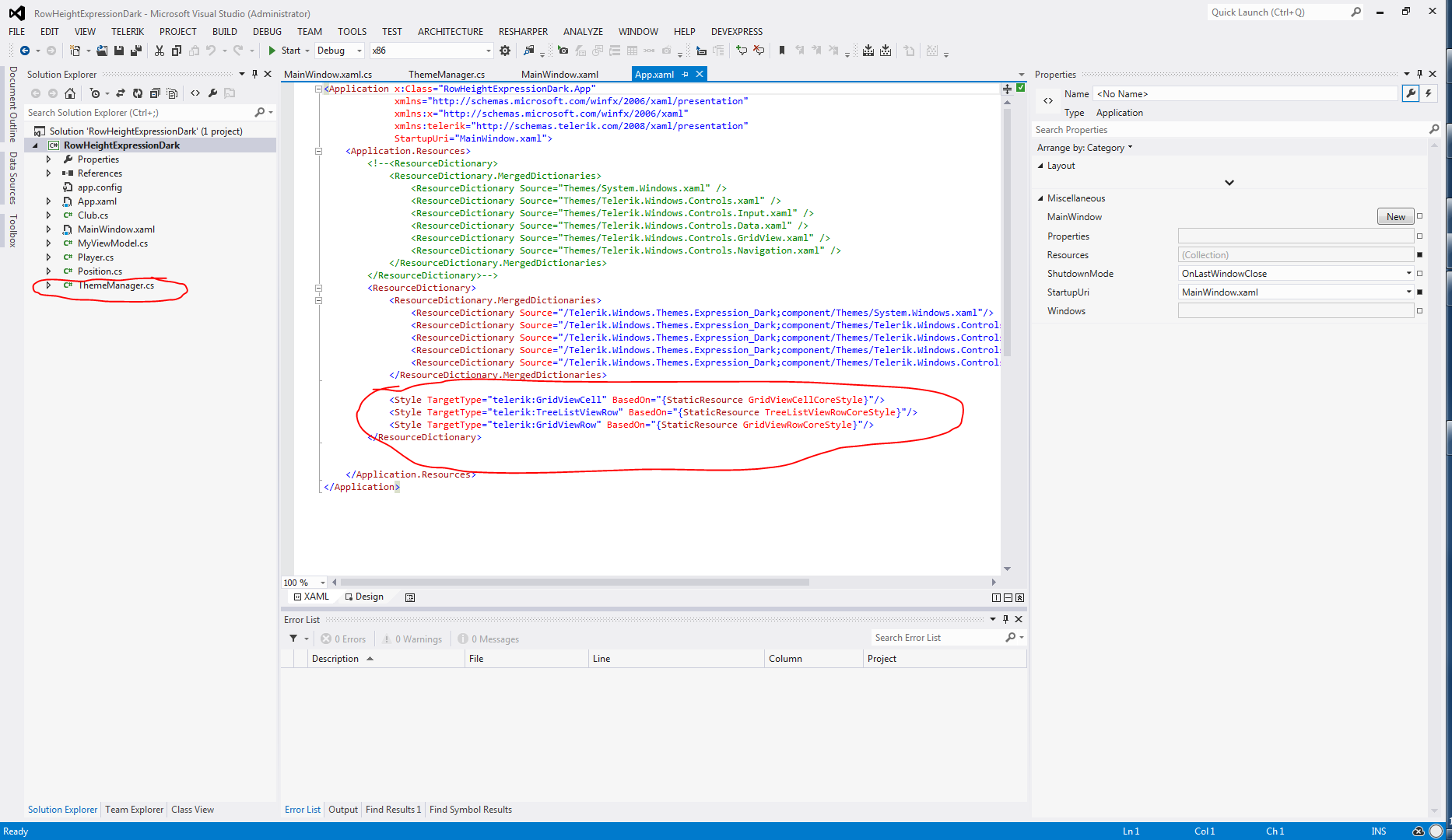1452x840 pixels.
Task: Toggle the 0 Warnings filter
Action: click(412, 639)
